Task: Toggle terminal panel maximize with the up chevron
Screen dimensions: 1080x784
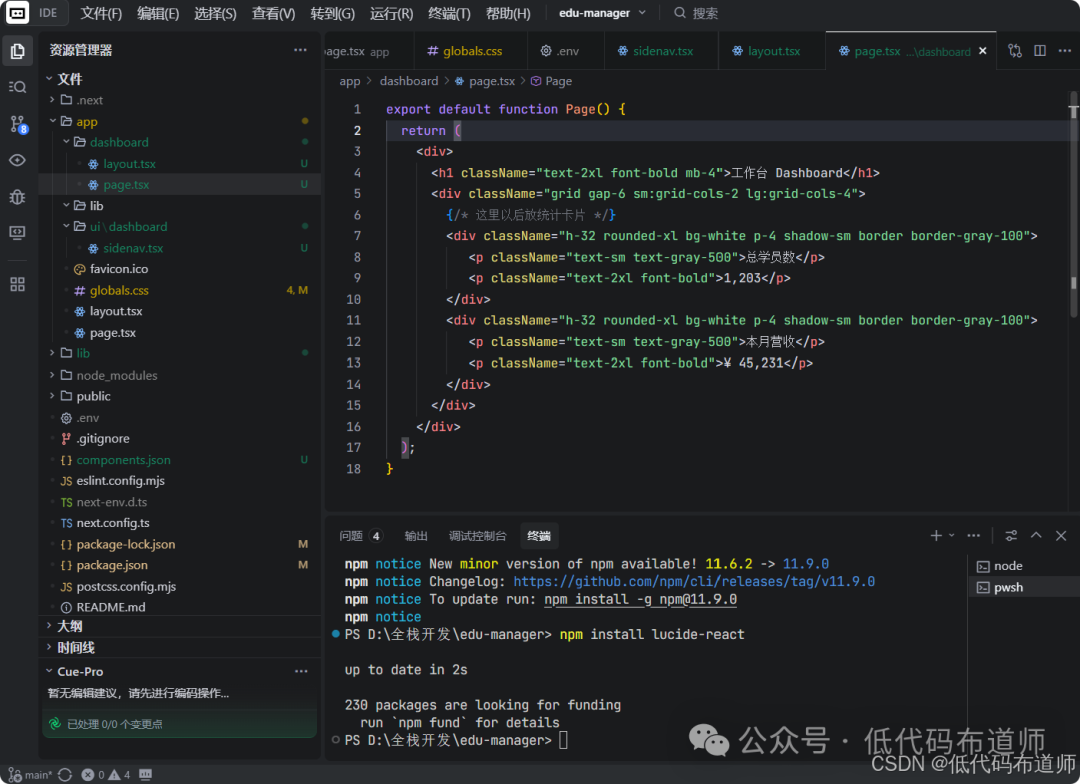Action: [x=1036, y=536]
